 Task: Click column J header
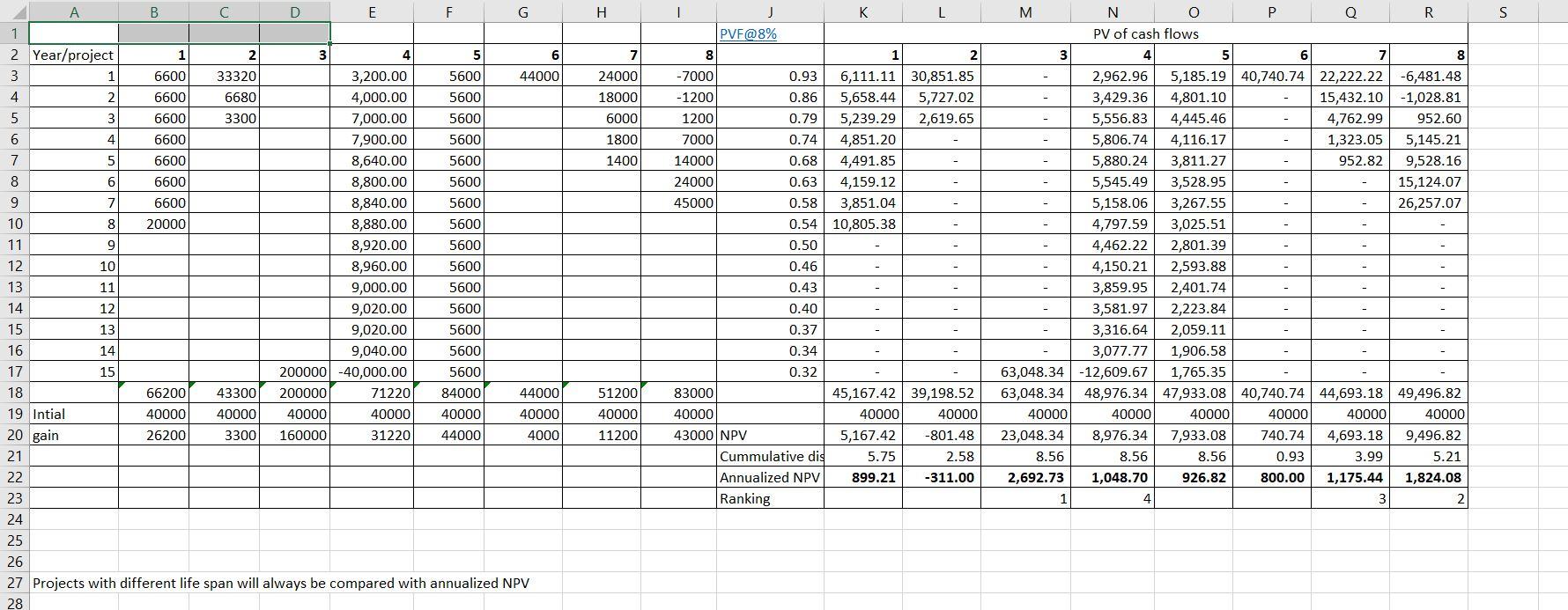click(x=770, y=11)
